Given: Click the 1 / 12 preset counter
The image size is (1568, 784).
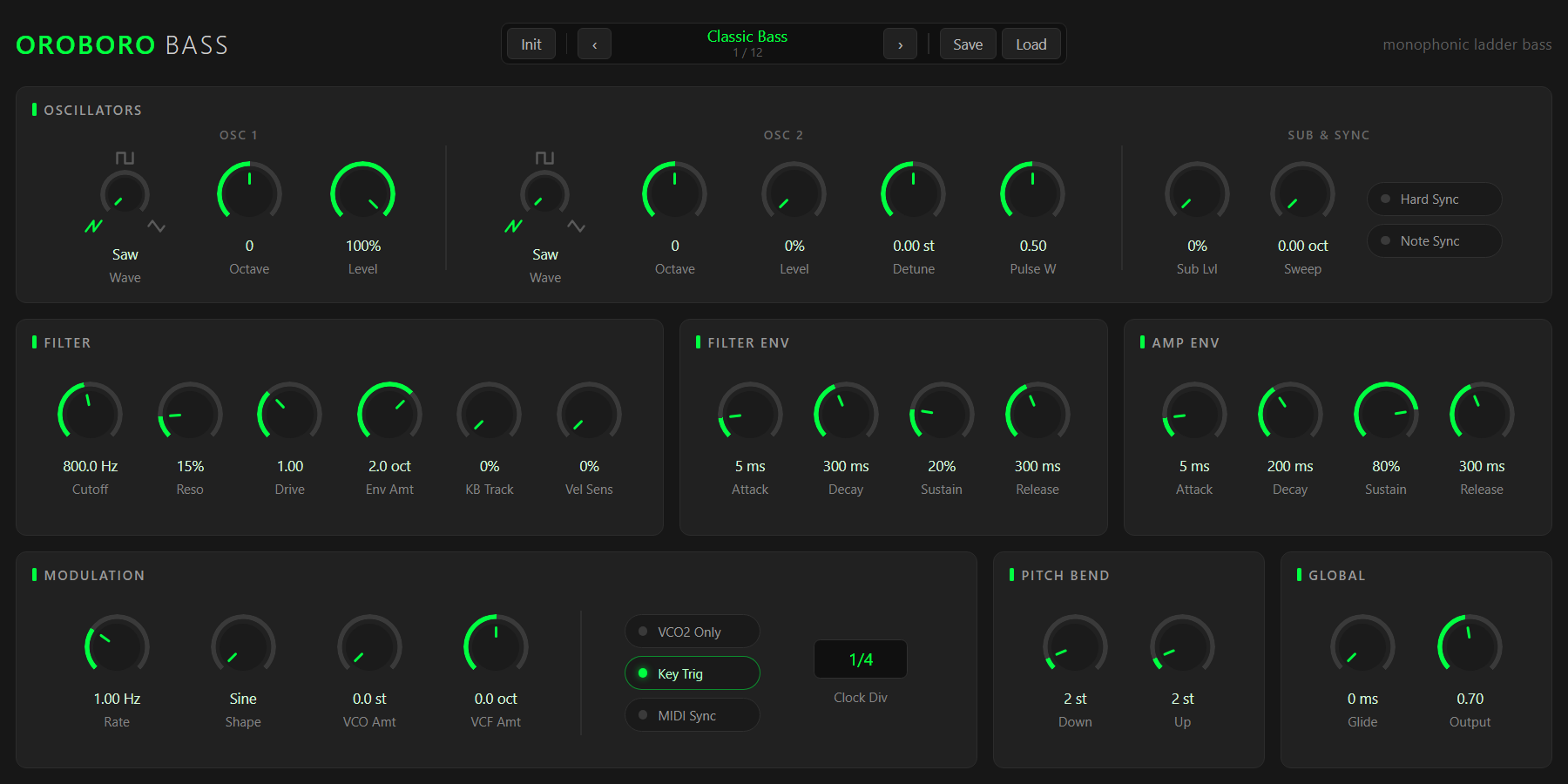Looking at the screenshot, I should [x=747, y=53].
